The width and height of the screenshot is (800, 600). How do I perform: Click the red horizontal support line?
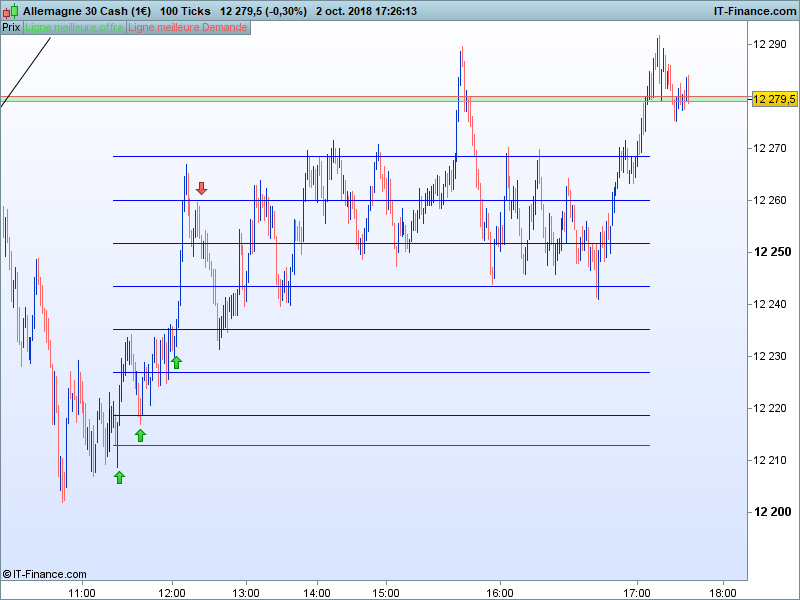(x=381, y=445)
